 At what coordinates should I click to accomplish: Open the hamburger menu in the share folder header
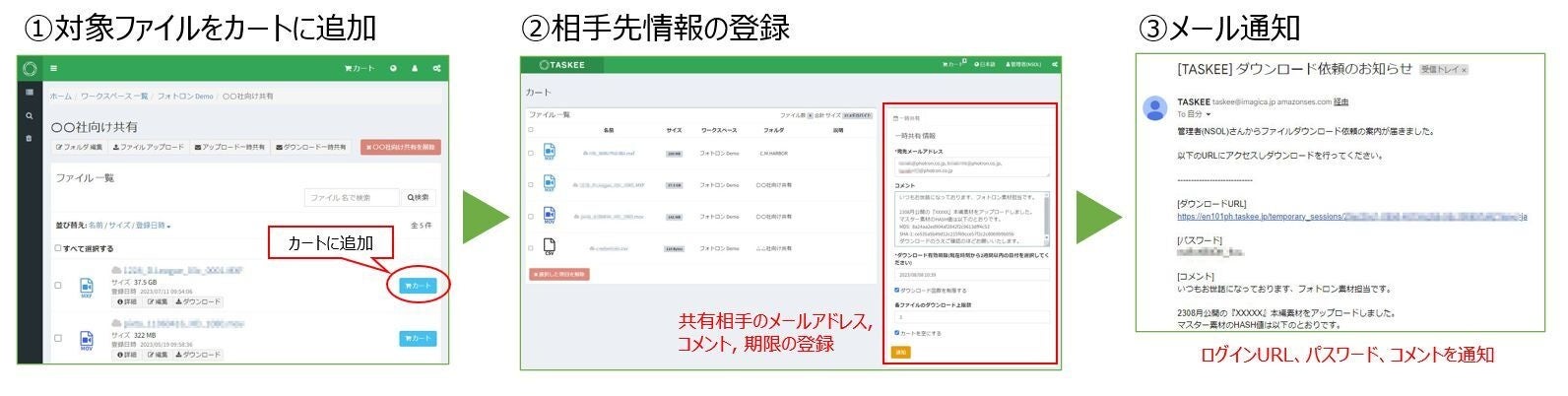(x=53, y=69)
